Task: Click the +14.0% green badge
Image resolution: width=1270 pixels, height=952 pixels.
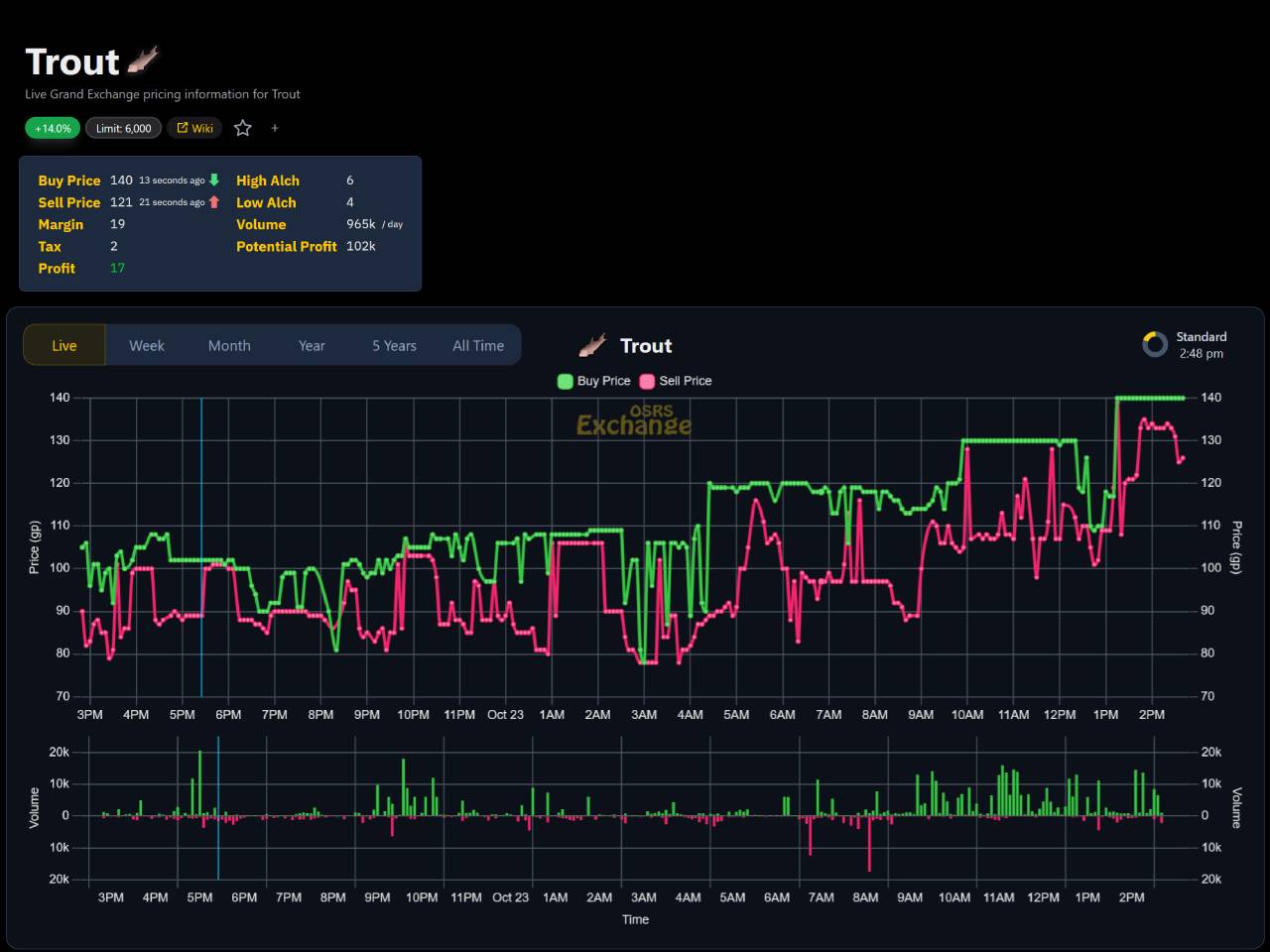Action: (53, 128)
